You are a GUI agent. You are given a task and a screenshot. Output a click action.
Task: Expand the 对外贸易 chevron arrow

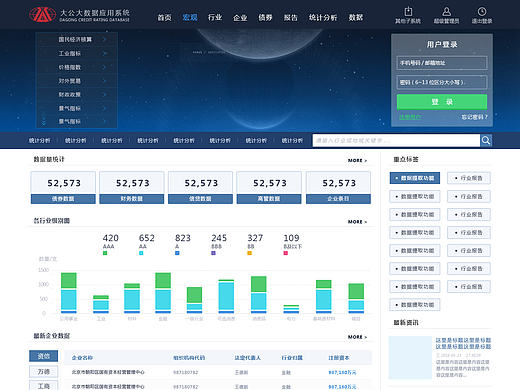[104, 81]
